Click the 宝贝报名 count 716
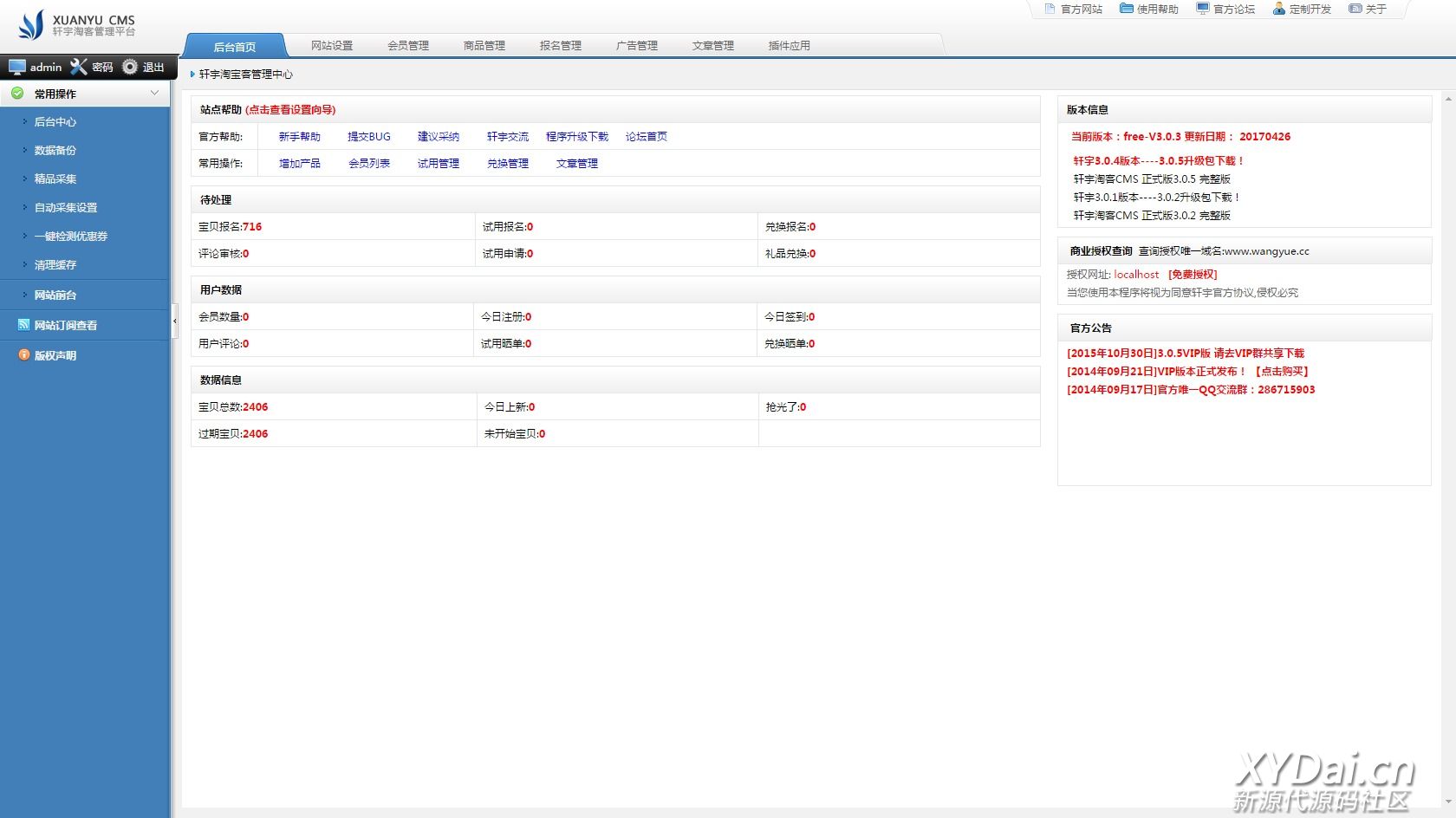Image resolution: width=1456 pixels, height=818 pixels. coord(252,227)
